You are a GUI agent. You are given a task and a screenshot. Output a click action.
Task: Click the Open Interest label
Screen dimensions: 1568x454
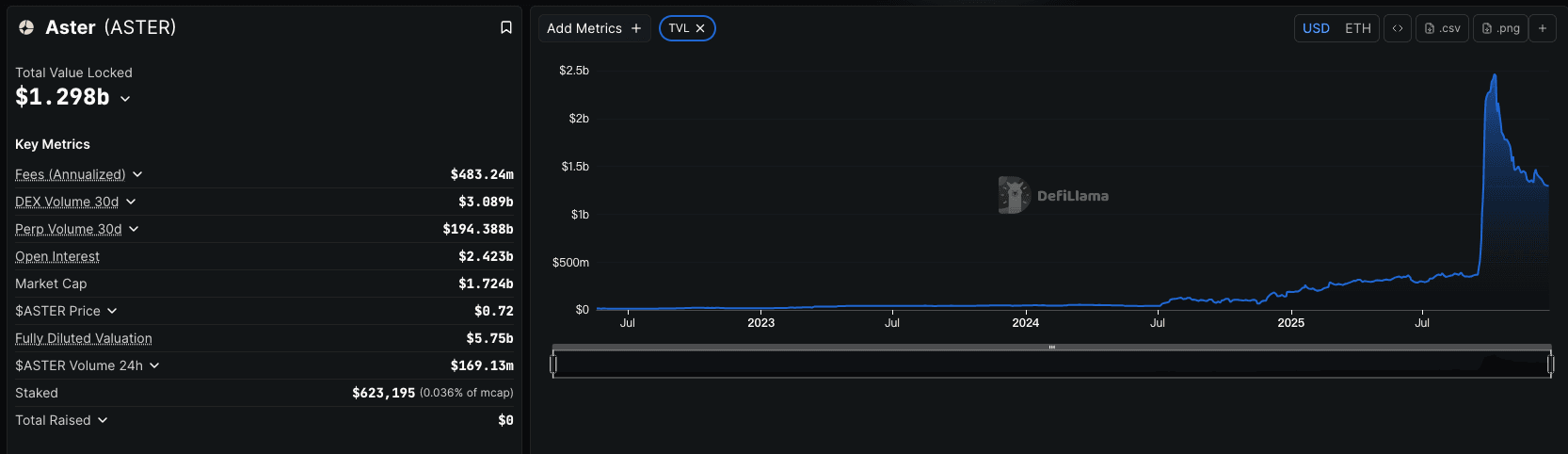tap(57, 256)
